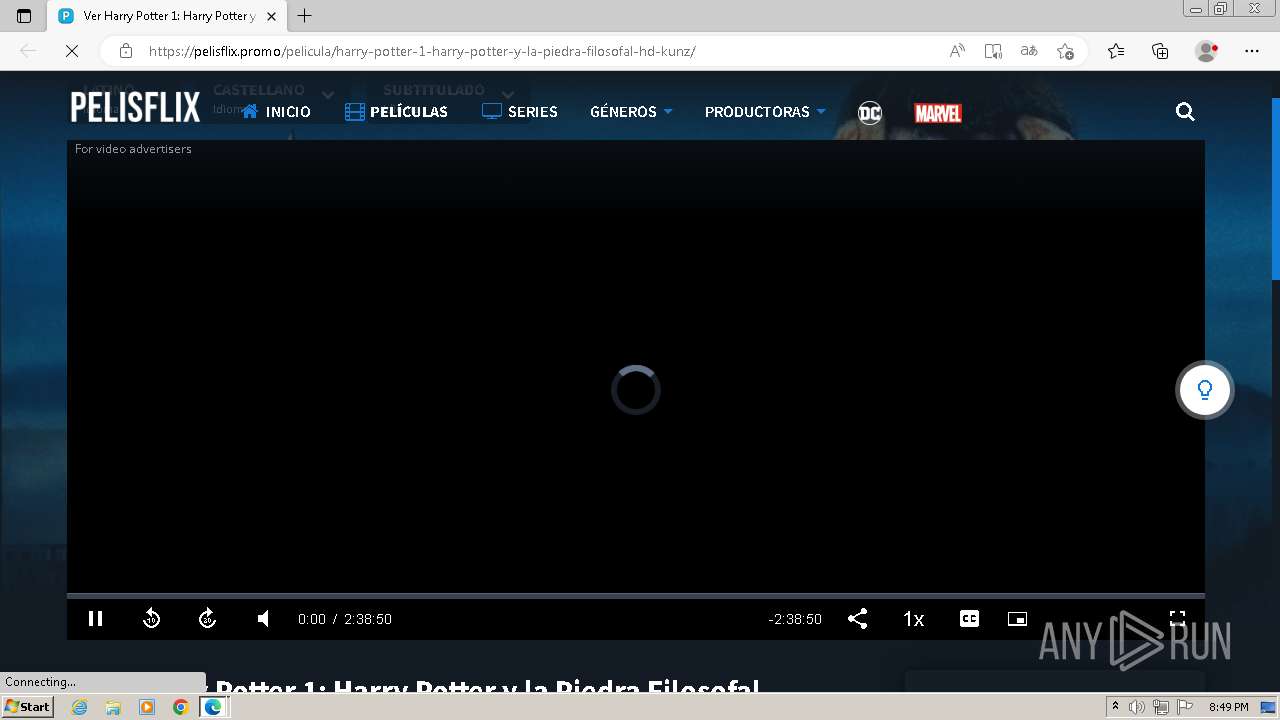Open the browser profile menu
The height and width of the screenshot is (720, 1280).
(1206, 51)
